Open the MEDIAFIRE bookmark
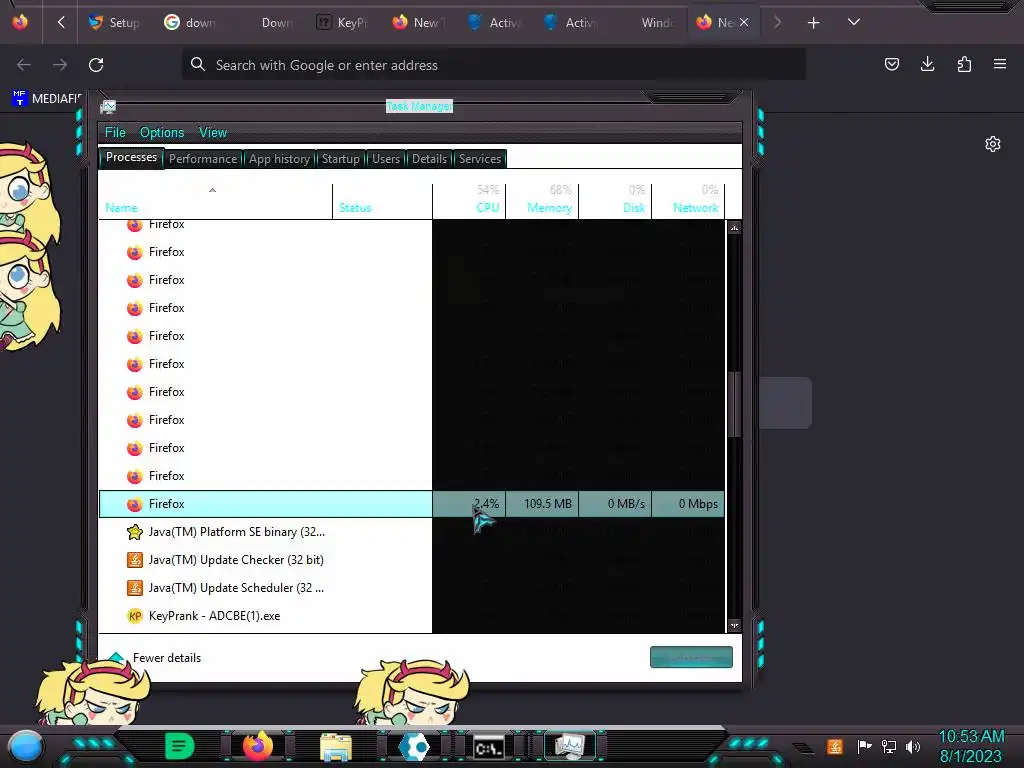 (47, 99)
